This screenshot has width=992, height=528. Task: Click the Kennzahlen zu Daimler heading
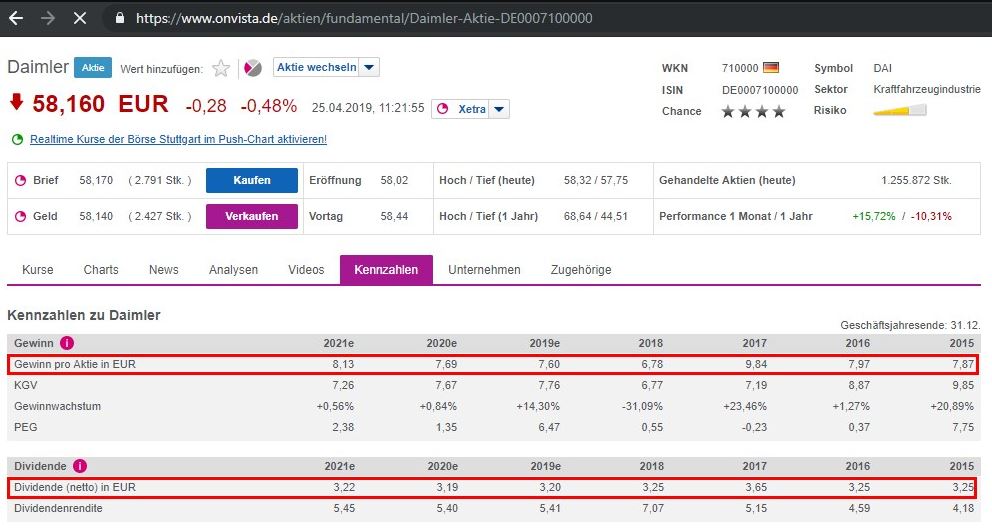point(84,315)
